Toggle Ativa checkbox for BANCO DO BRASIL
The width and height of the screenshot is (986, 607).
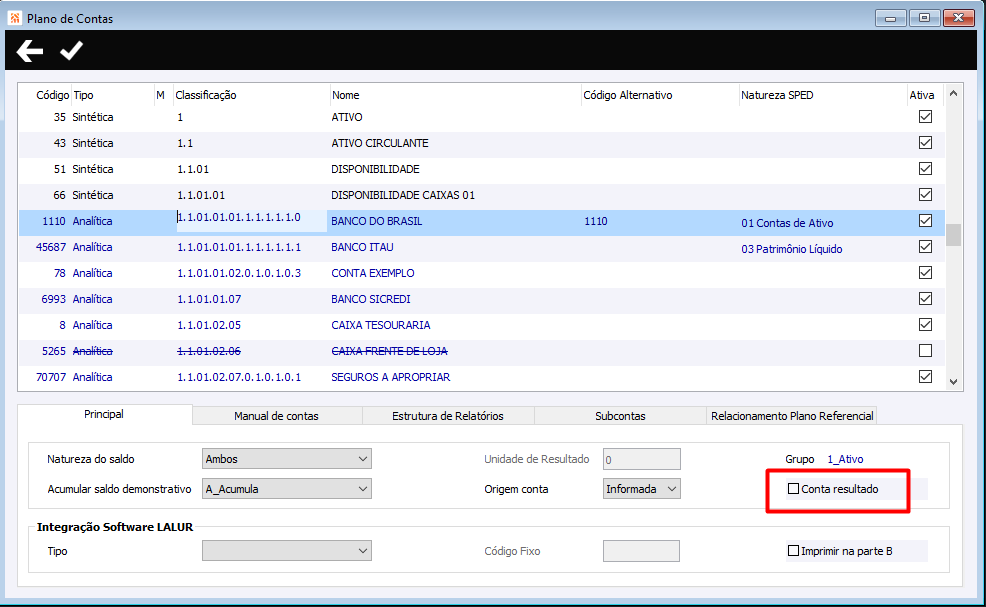click(x=925, y=221)
